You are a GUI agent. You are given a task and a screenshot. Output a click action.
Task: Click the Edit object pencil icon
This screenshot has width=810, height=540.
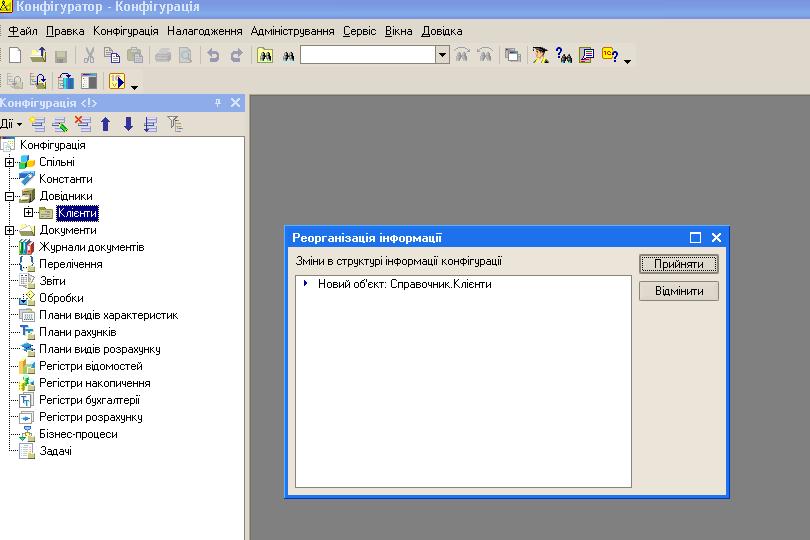pos(60,124)
